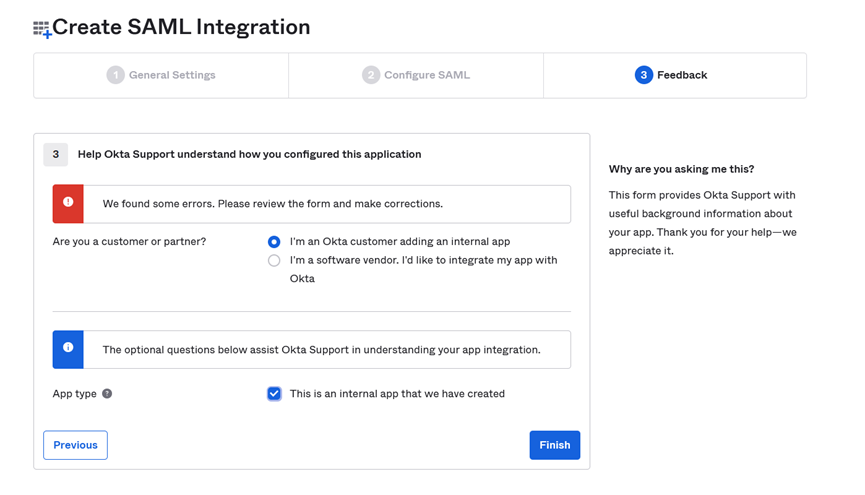
Task: Click the 'Why are you asking me this?' heading
Action: click(681, 169)
